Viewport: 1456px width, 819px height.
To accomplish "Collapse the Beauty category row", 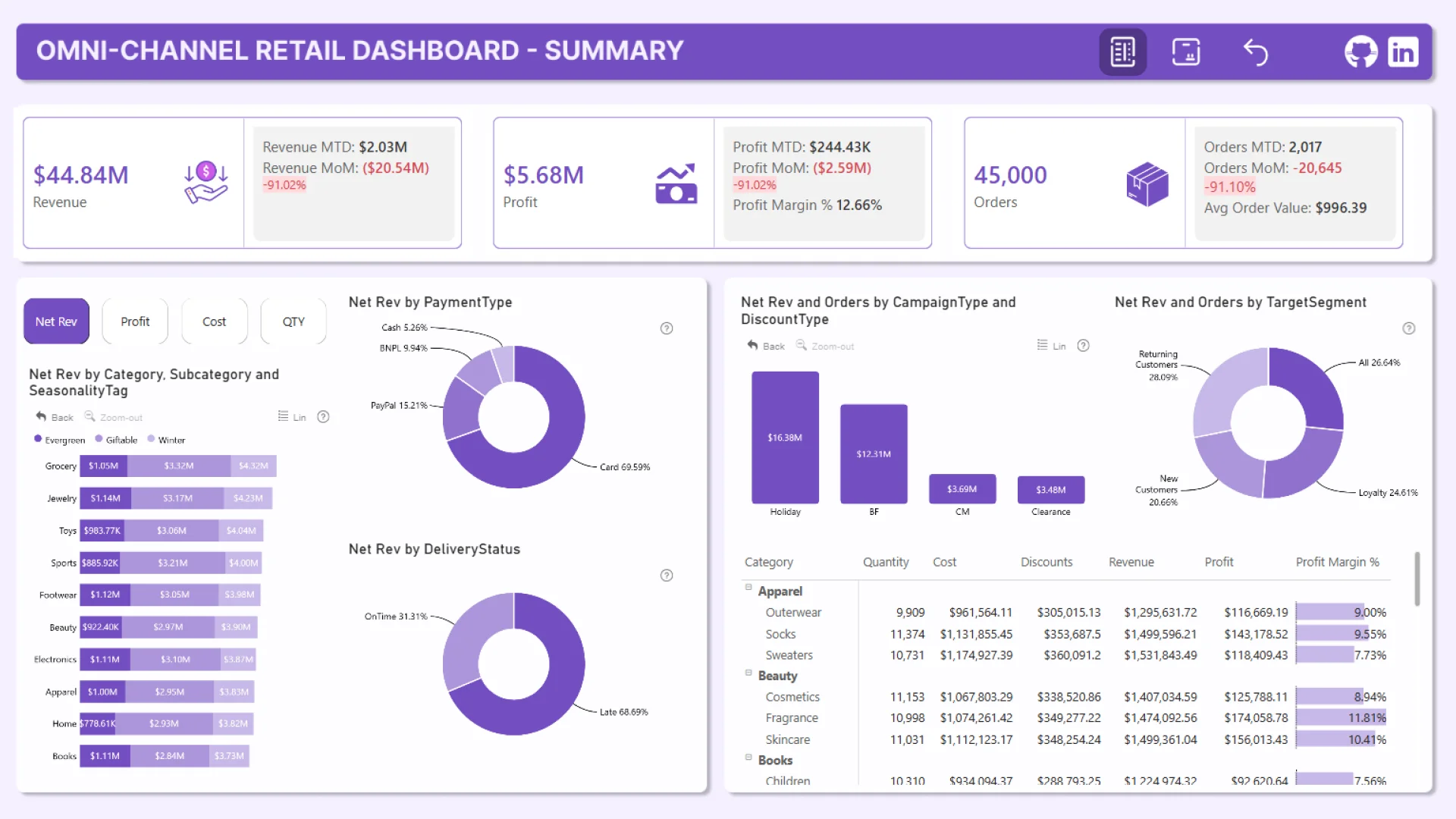I will [x=748, y=673].
